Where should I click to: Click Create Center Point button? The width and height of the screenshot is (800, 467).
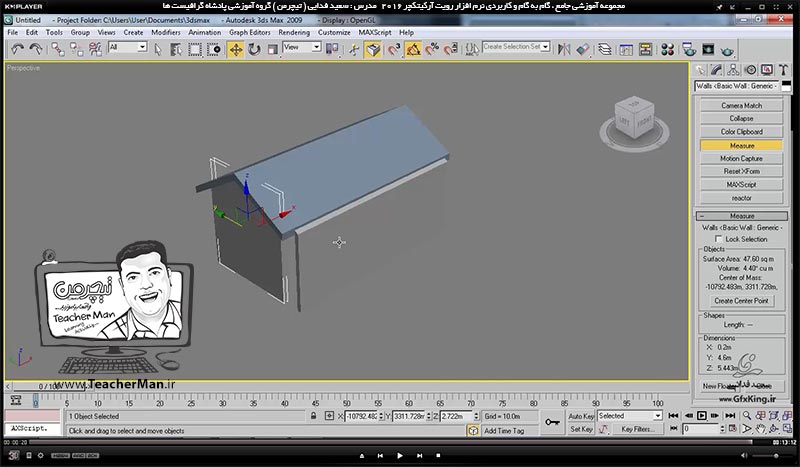(x=741, y=301)
